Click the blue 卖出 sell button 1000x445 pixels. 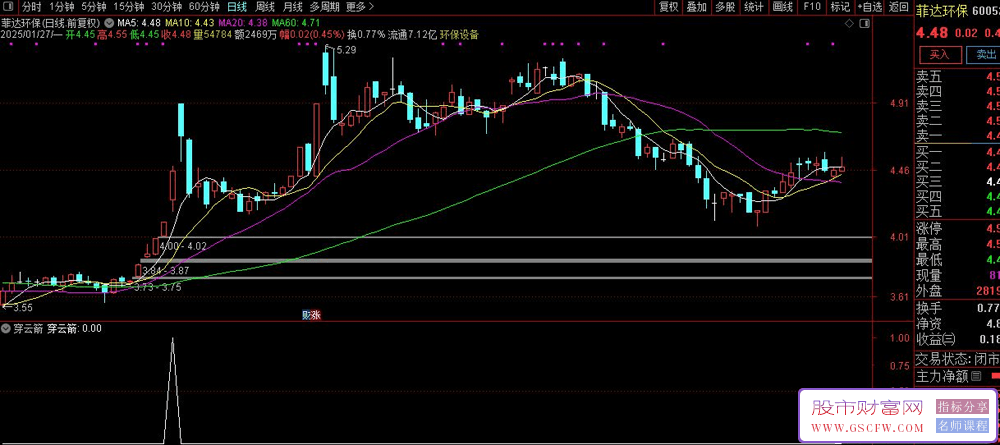coord(983,55)
